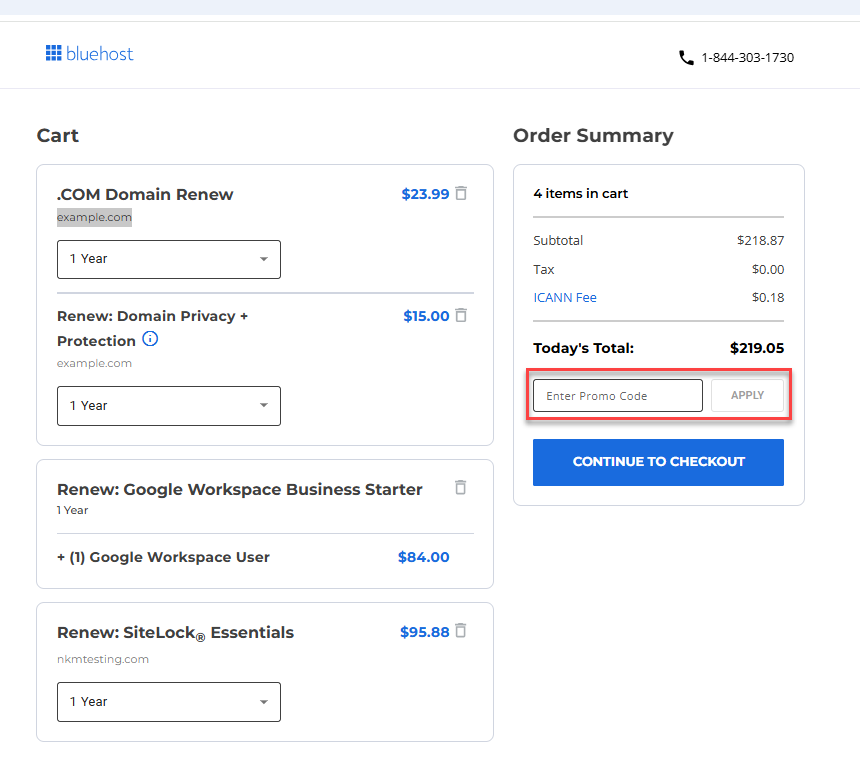Select the highlighted example.com domain text
The height and width of the screenshot is (765, 860).
(94, 217)
